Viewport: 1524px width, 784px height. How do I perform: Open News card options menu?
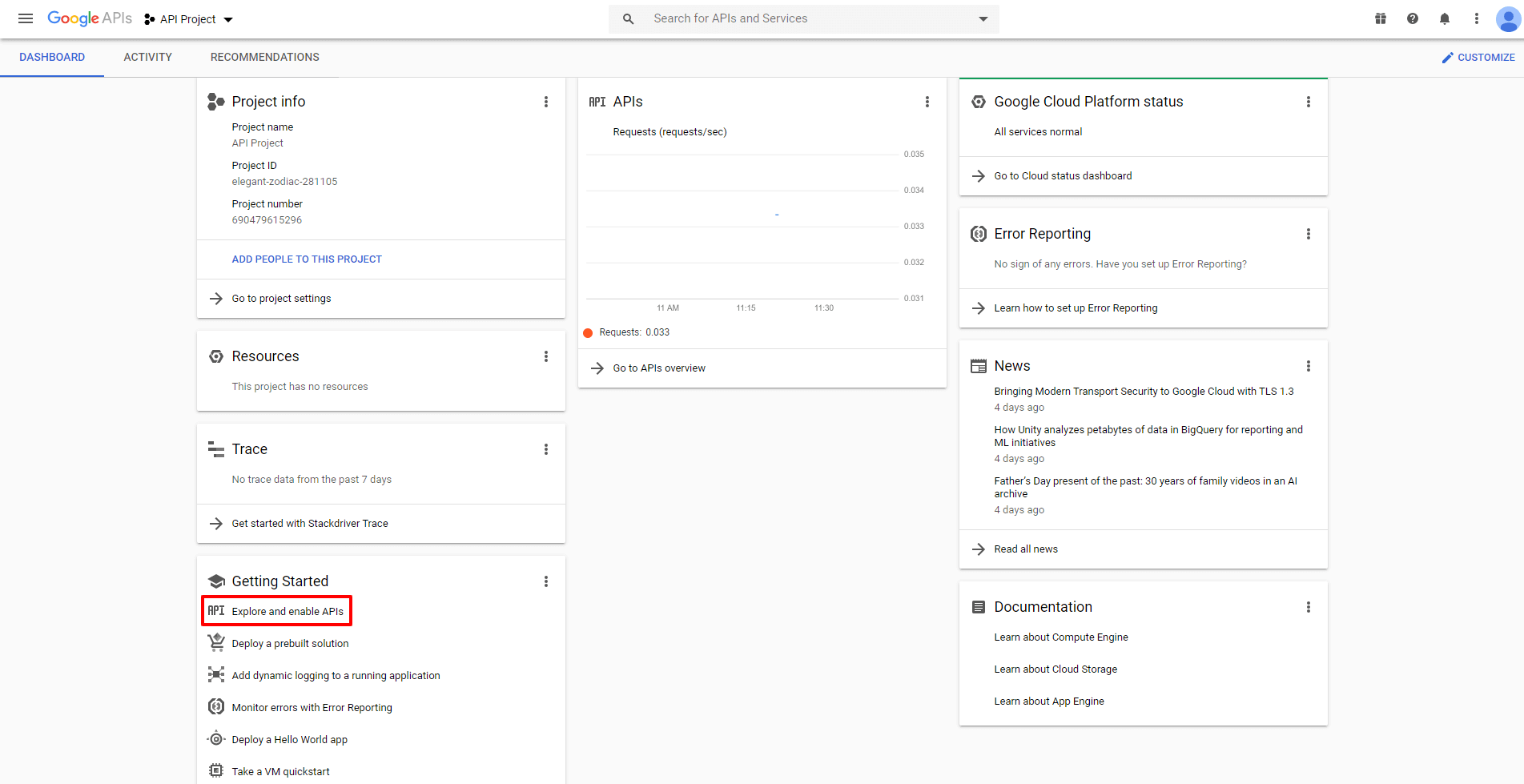[x=1309, y=366]
